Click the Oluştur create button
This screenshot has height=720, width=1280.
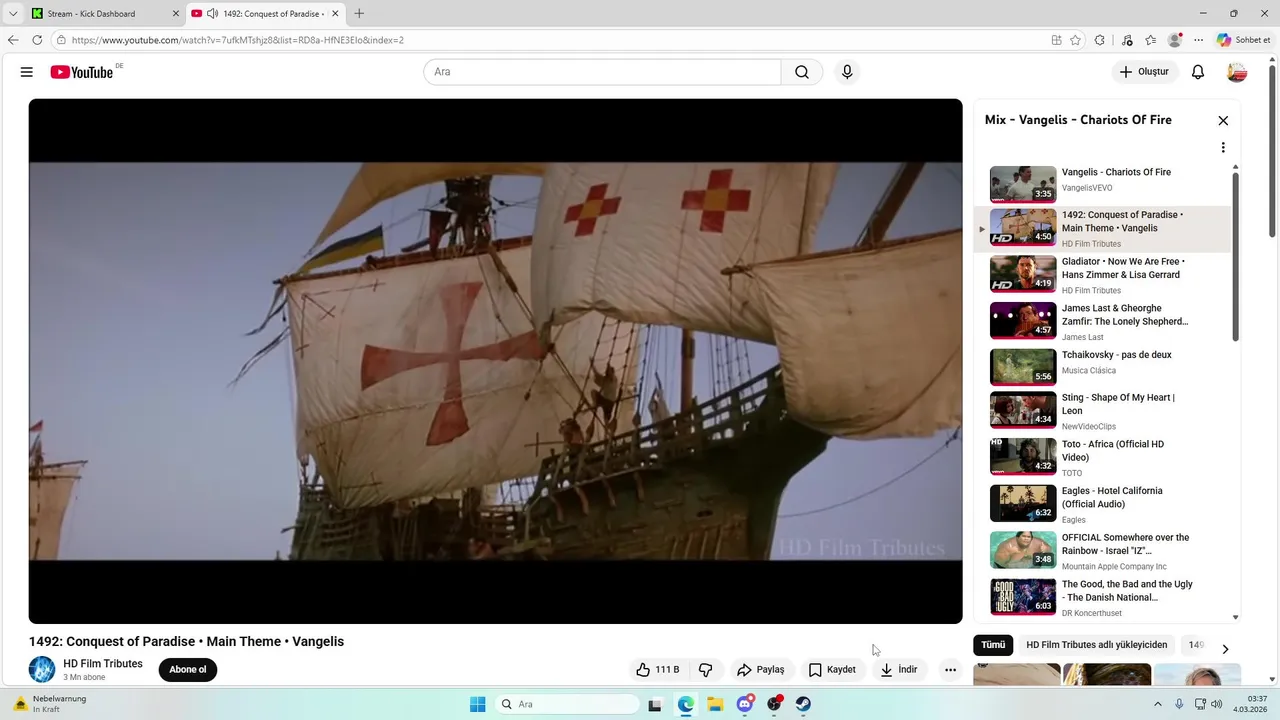[1144, 72]
